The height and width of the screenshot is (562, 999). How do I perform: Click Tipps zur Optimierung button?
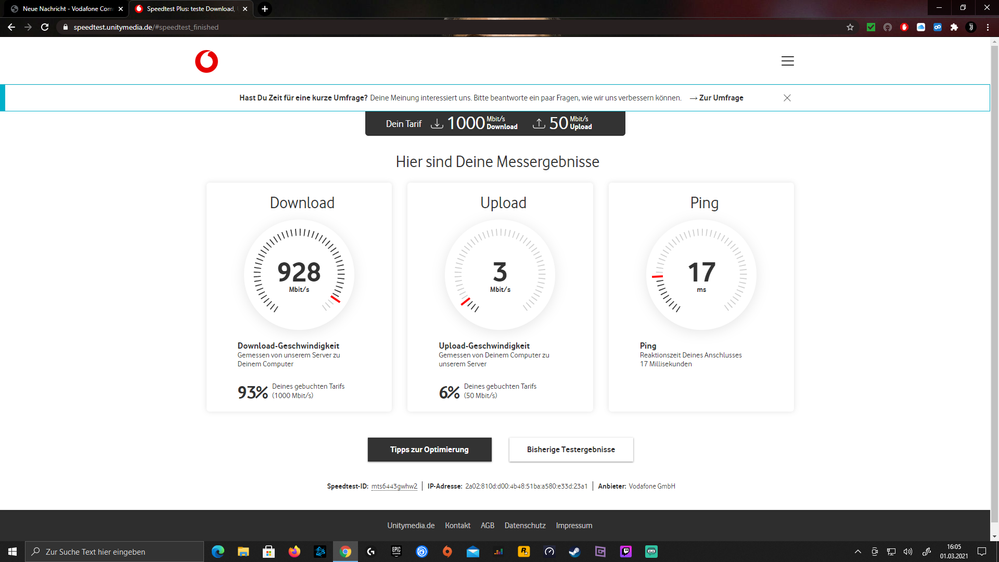[x=429, y=449]
